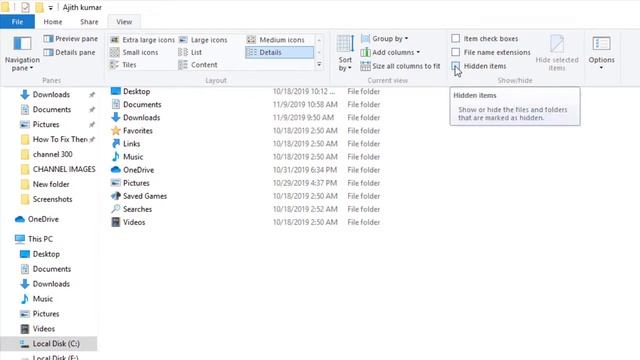Select the Links folder icon

(x=116, y=143)
